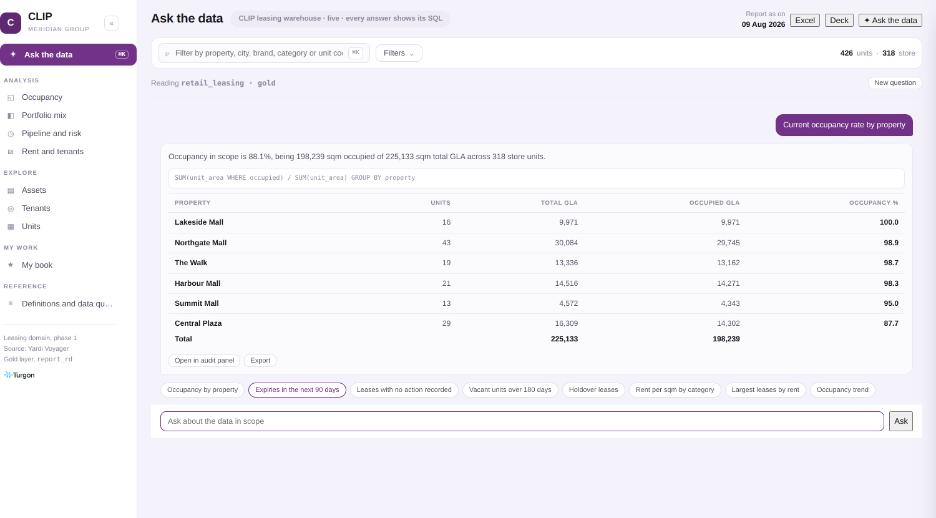Viewport: 936px width, 518px height.
Task: Click the Pipeline and risk clock icon
Action: (10, 134)
